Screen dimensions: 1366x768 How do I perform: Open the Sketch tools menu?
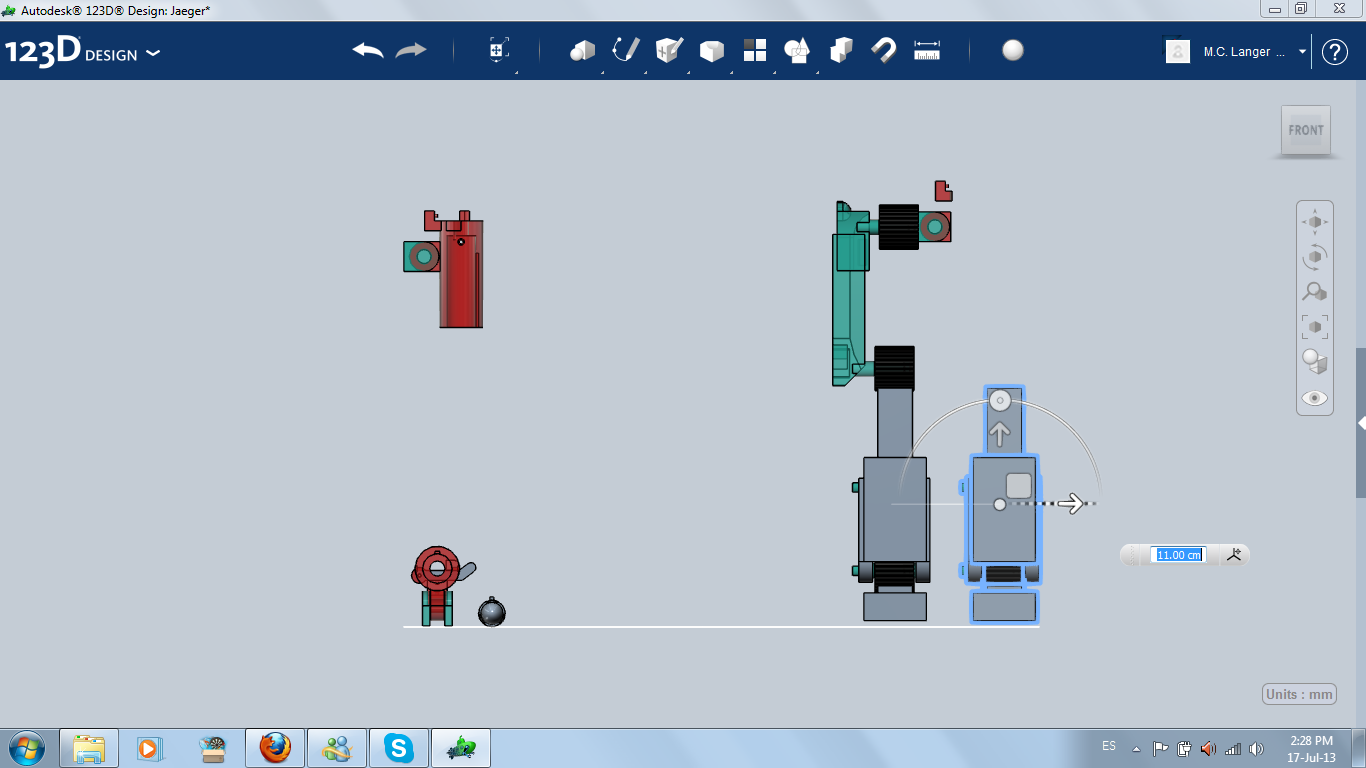(625, 51)
